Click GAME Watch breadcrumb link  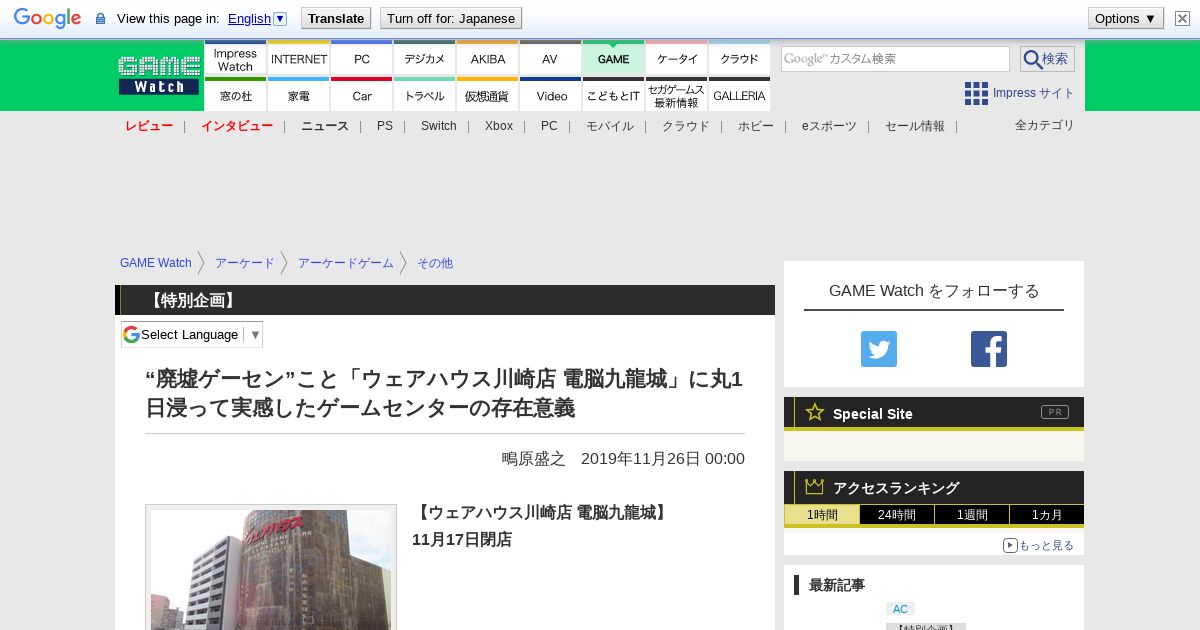tap(156, 263)
